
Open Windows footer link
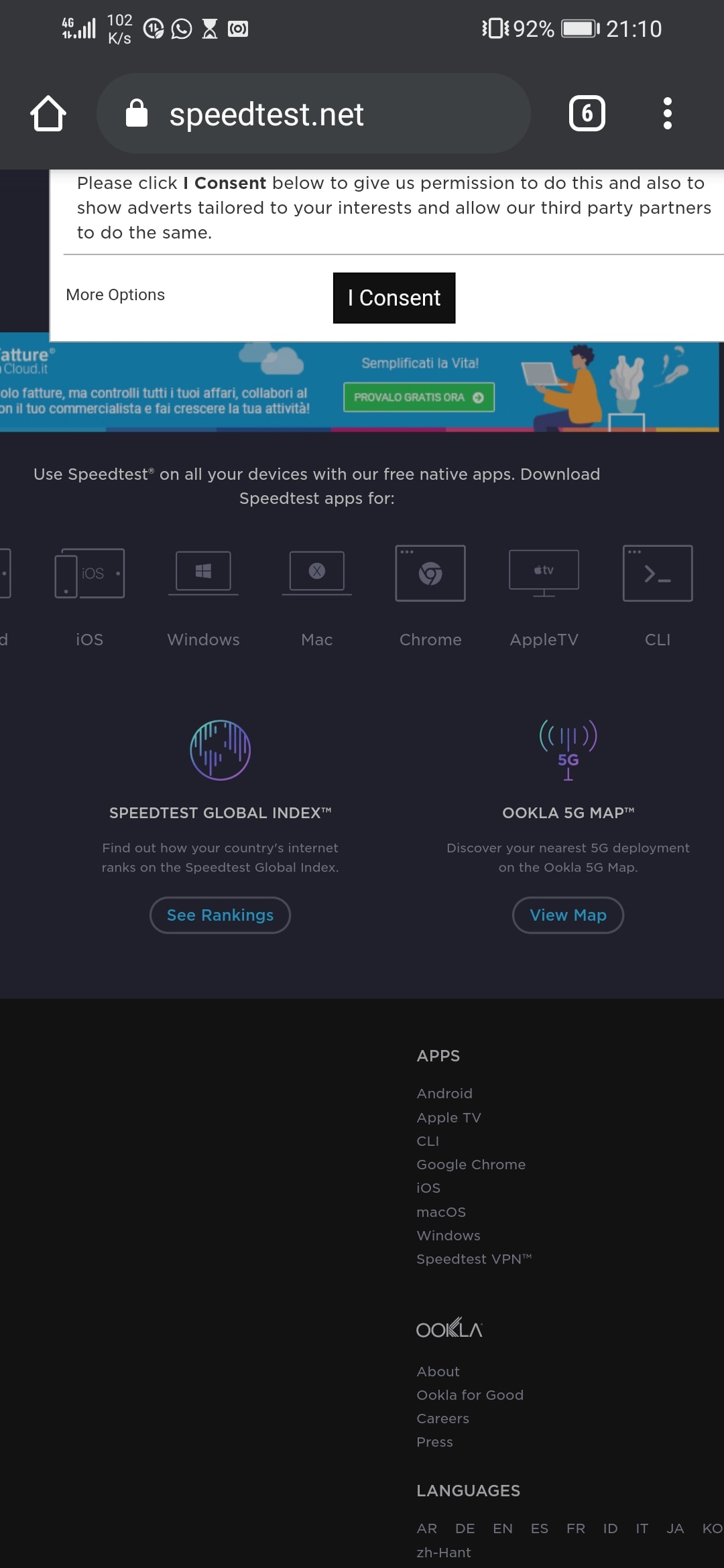tap(448, 1235)
